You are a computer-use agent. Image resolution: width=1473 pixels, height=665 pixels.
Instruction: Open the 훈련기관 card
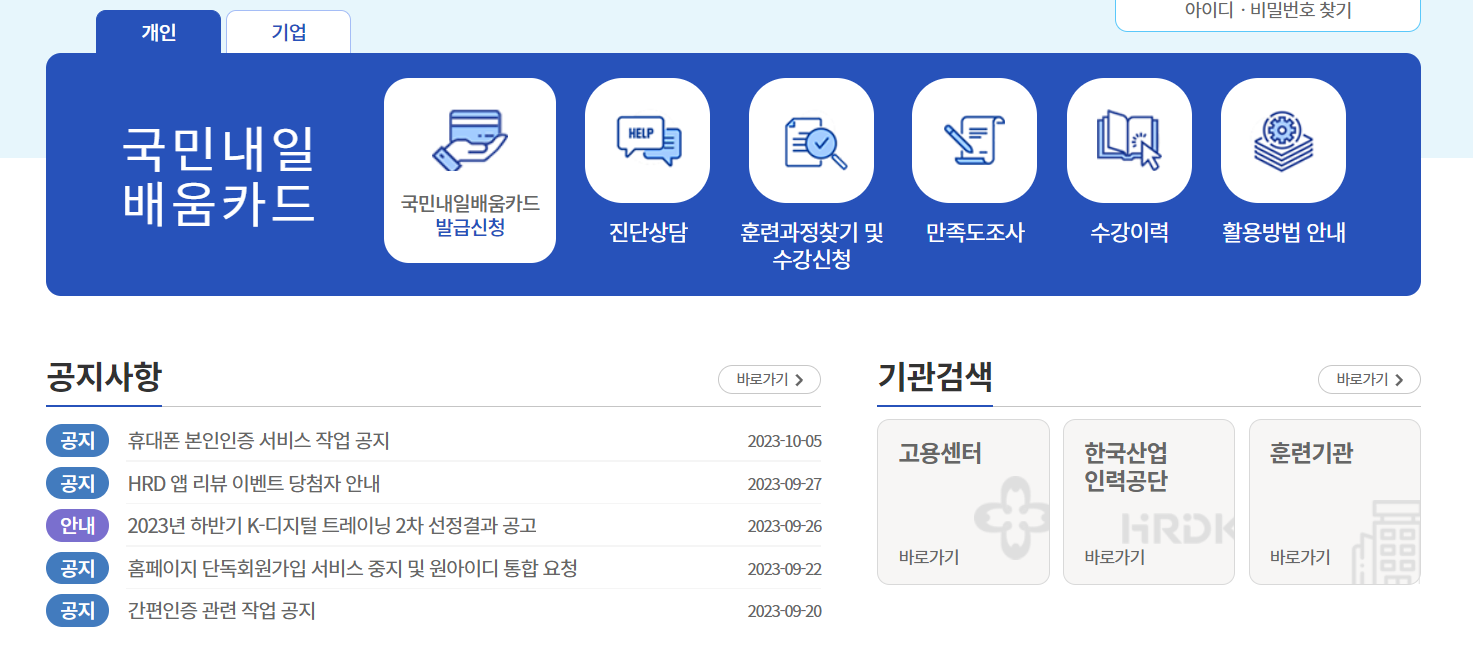1335,502
